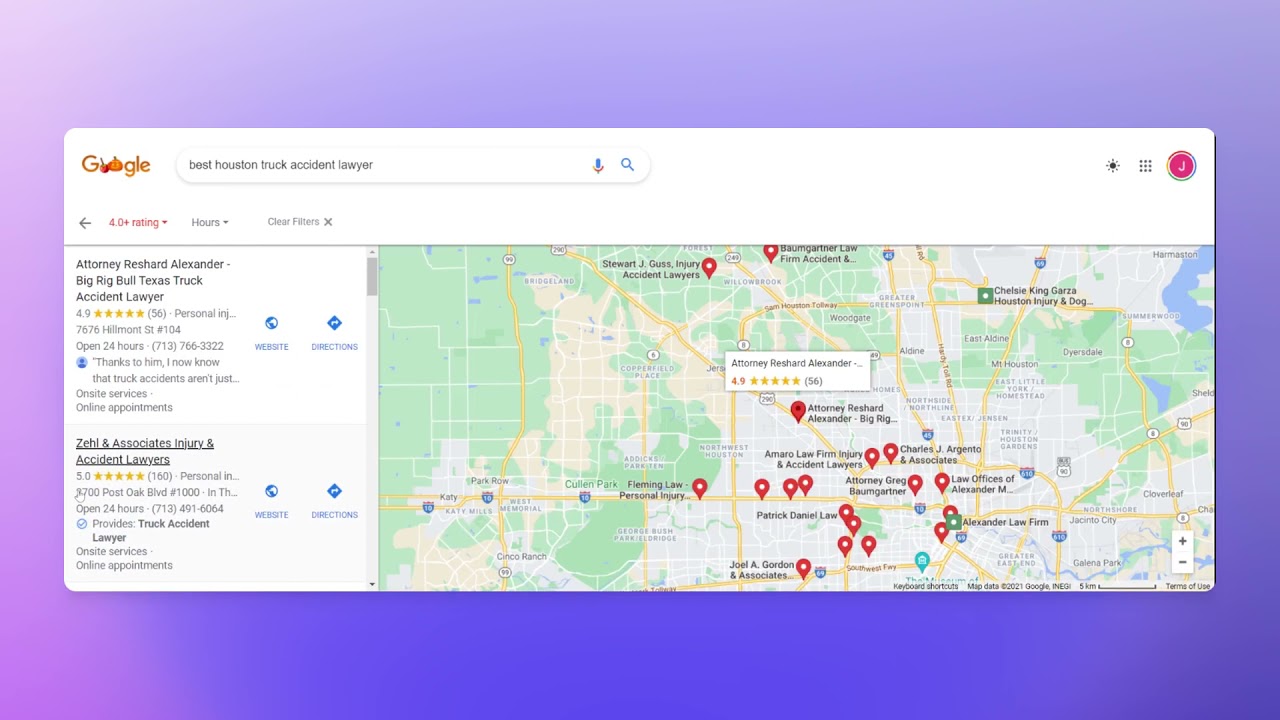Image resolution: width=1280 pixels, height=720 pixels.
Task: Select the Chelsie King Garza green marker
Action: tap(985, 295)
